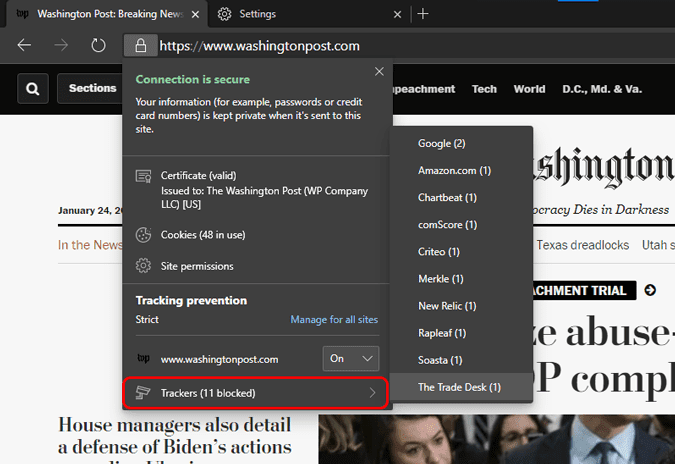Click the cookie icon
Screen dimensions: 675x464
click(x=143, y=235)
